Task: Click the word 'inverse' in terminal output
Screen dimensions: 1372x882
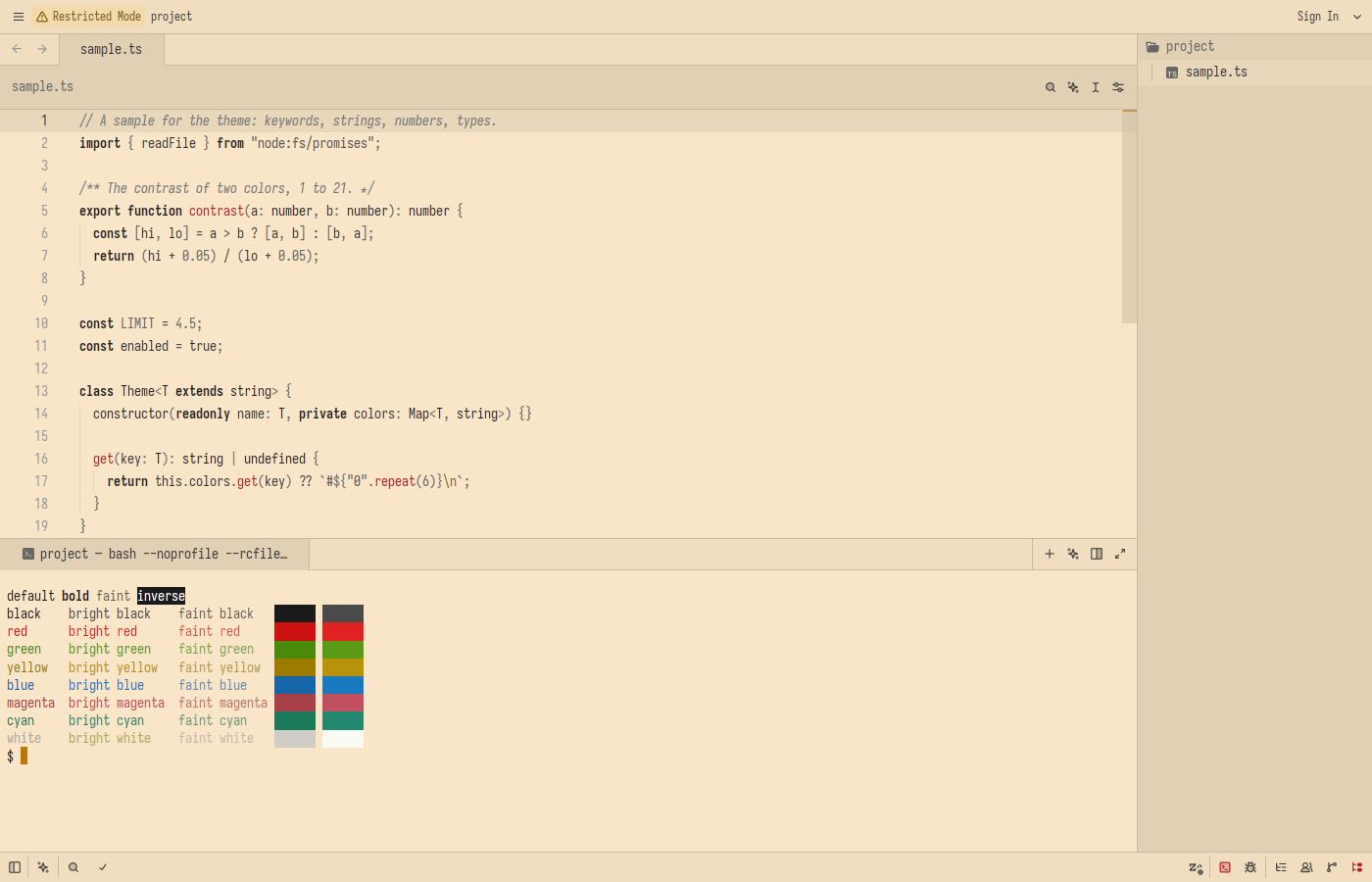Action: point(161,596)
